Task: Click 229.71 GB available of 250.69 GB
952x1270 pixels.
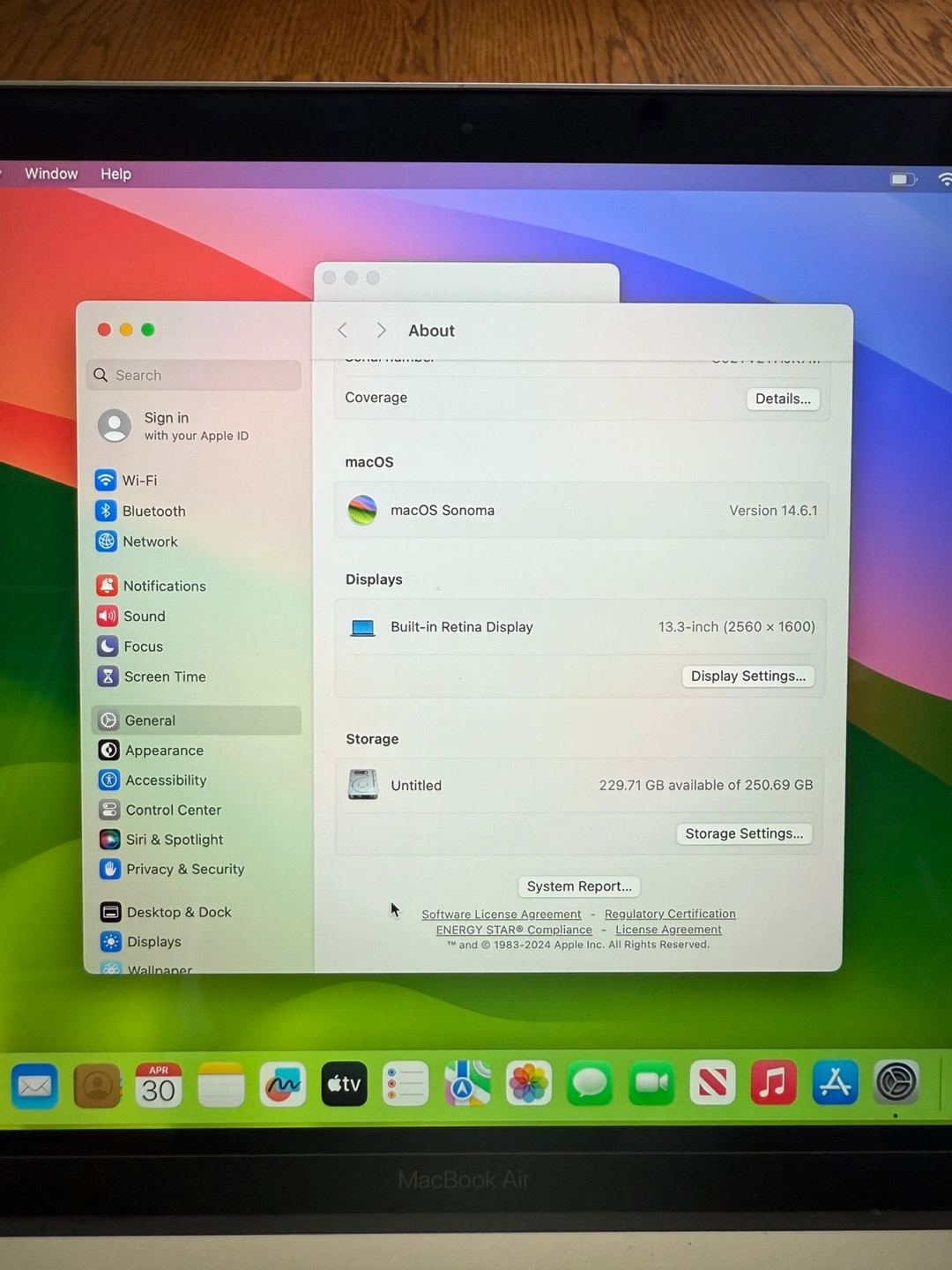Action: (x=706, y=785)
